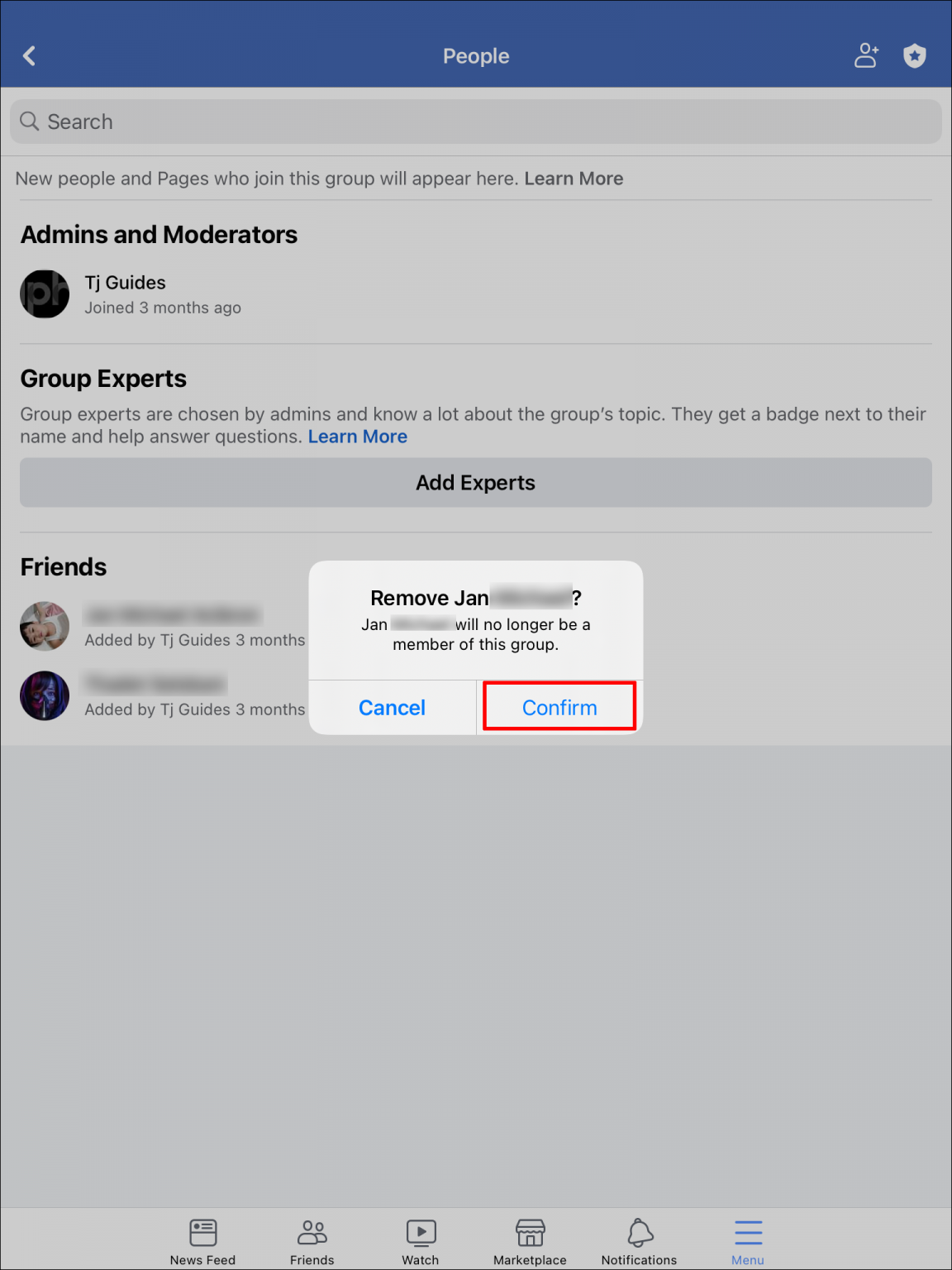Open Marketplace from the bottom bar
952x1270 pixels.
pos(530,1236)
